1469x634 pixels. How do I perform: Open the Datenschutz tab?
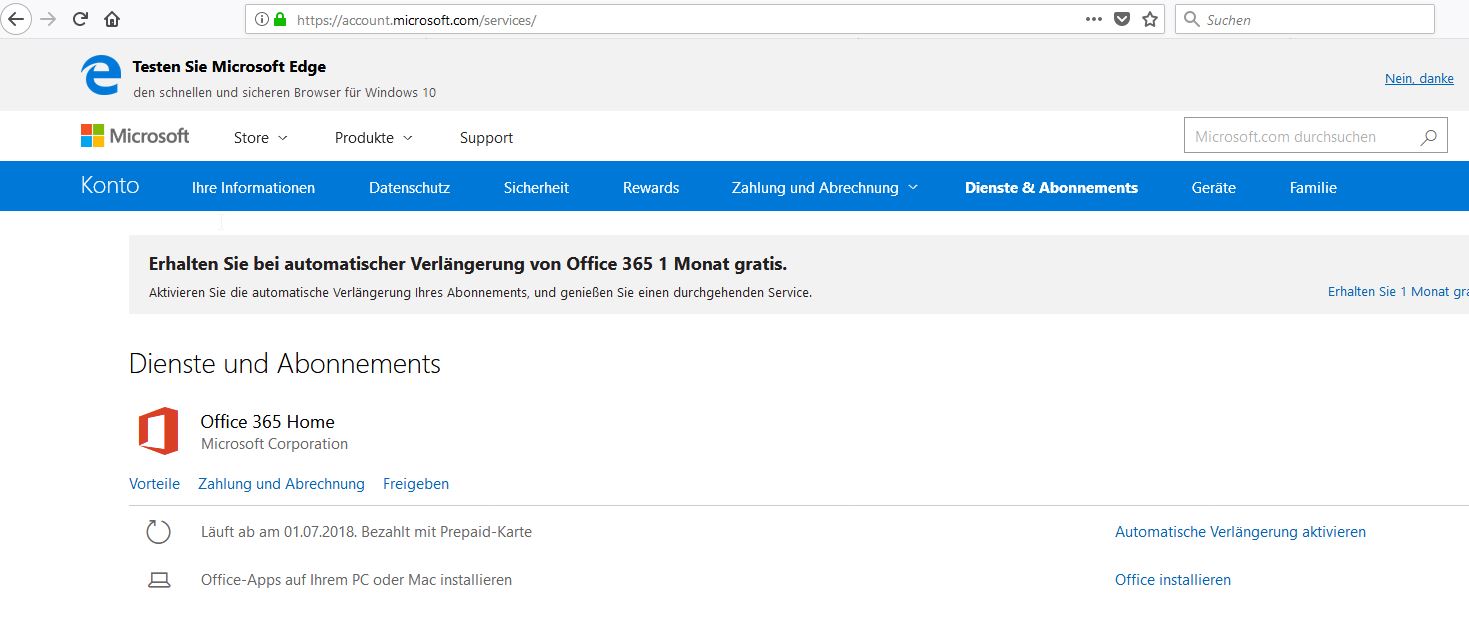[409, 187]
